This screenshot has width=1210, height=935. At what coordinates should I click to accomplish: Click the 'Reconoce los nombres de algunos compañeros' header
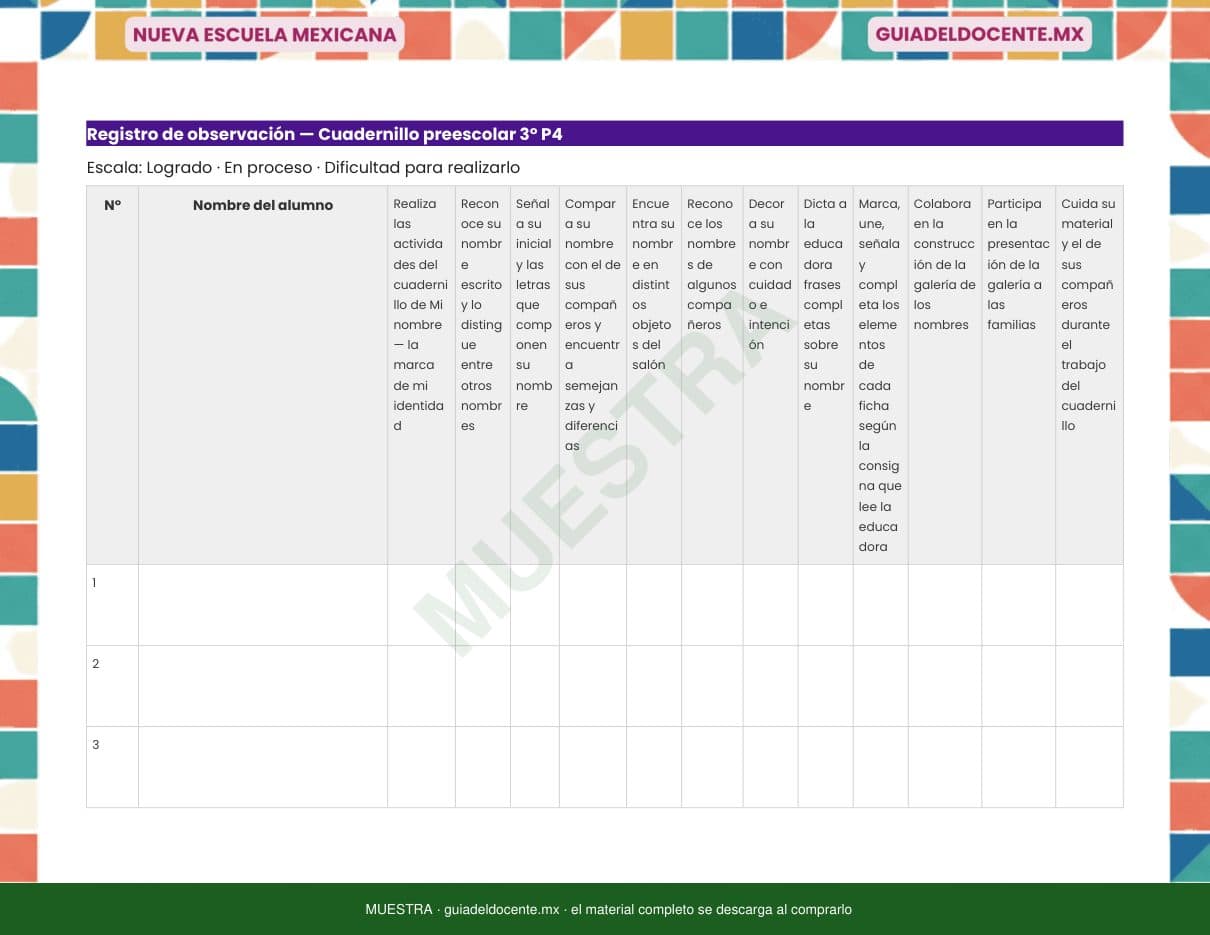pos(712,375)
